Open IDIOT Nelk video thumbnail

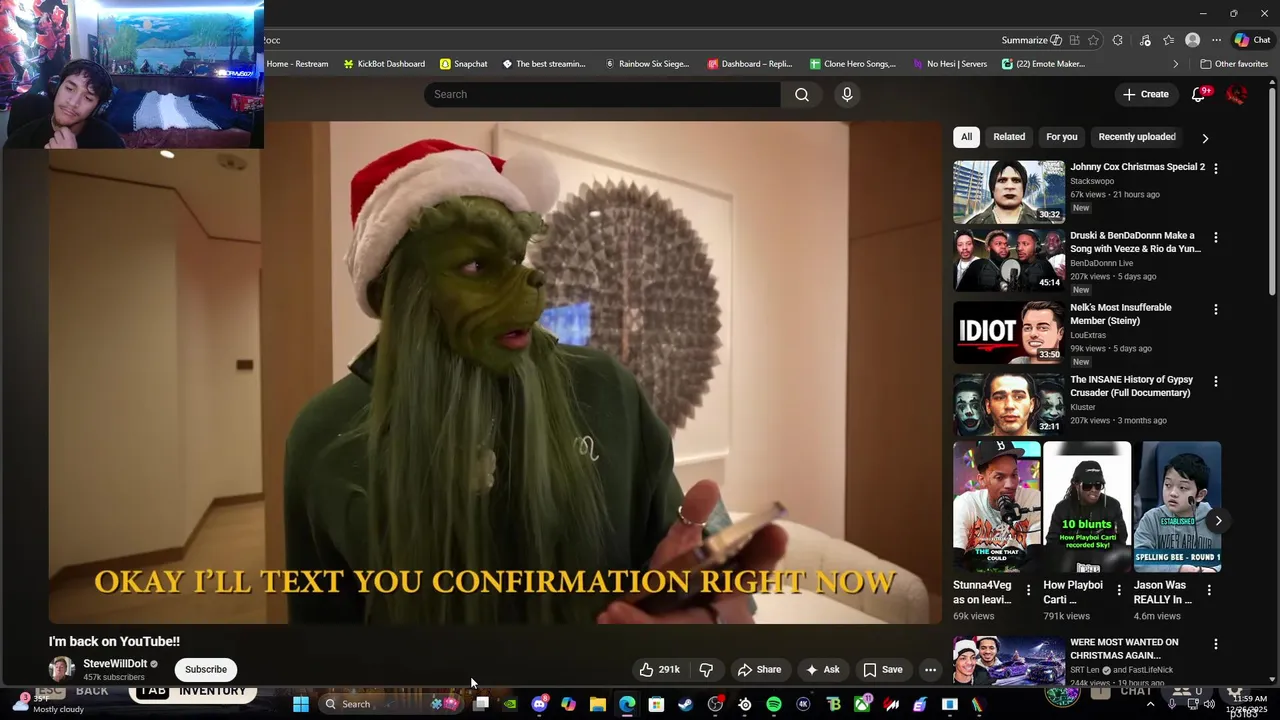(x=1009, y=333)
